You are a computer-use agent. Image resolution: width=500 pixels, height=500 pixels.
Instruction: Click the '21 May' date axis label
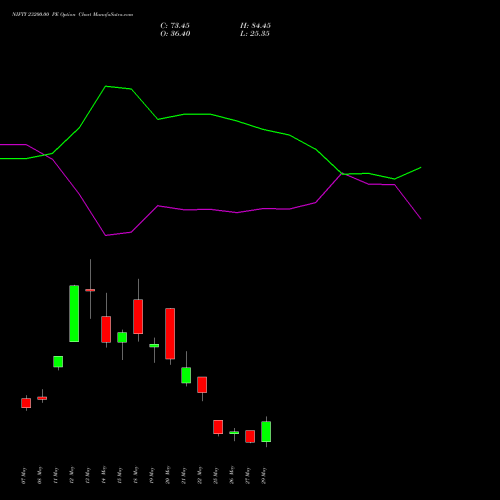pyautogui.click(x=184, y=476)
